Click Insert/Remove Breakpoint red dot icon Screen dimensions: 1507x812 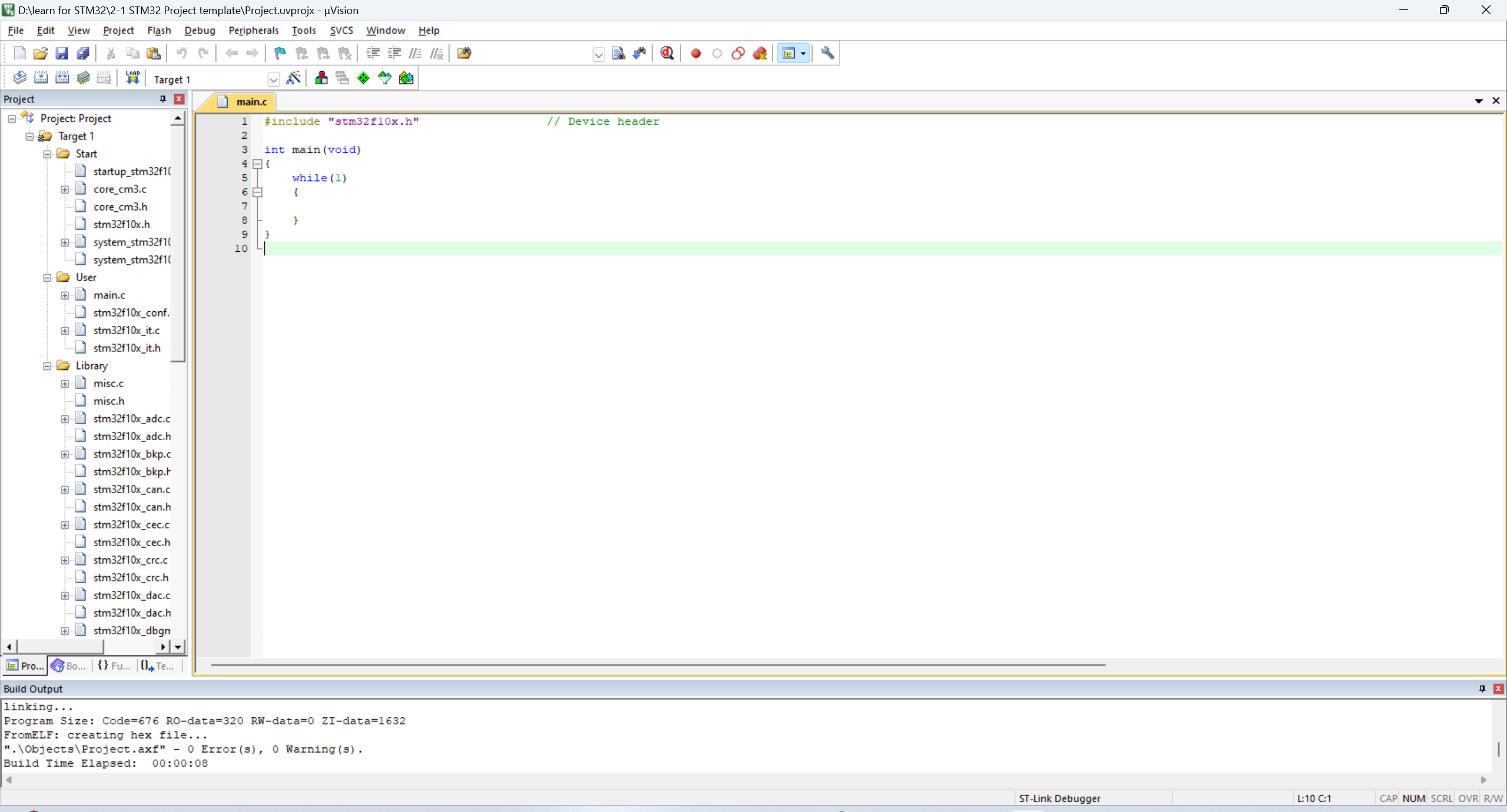click(x=696, y=54)
